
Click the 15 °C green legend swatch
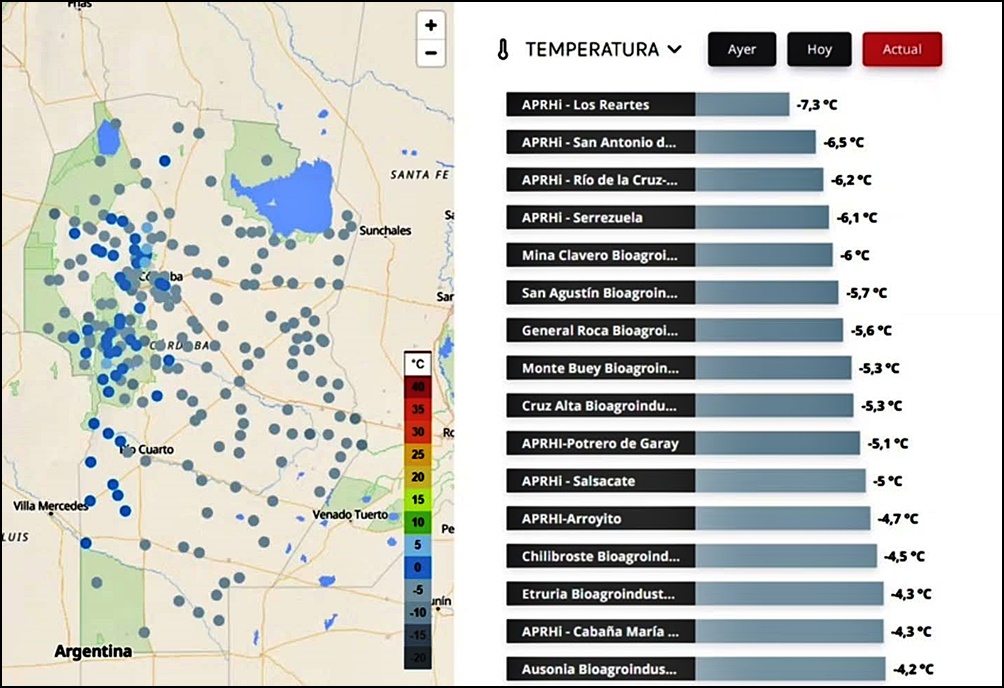point(417,500)
